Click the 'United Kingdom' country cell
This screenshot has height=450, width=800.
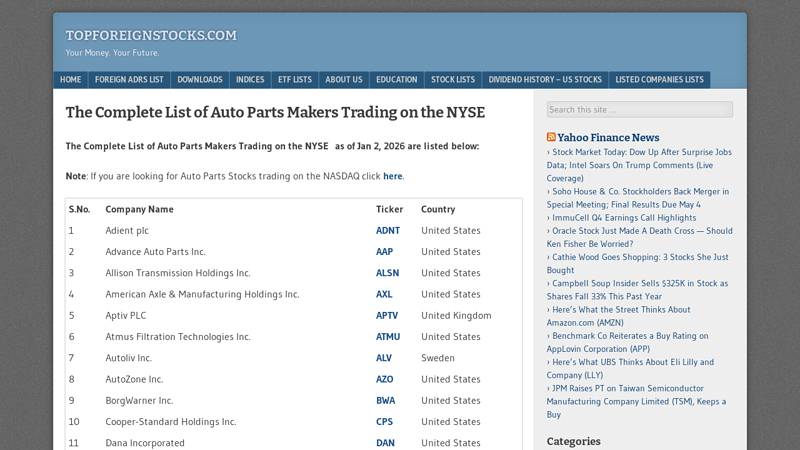coord(456,316)
